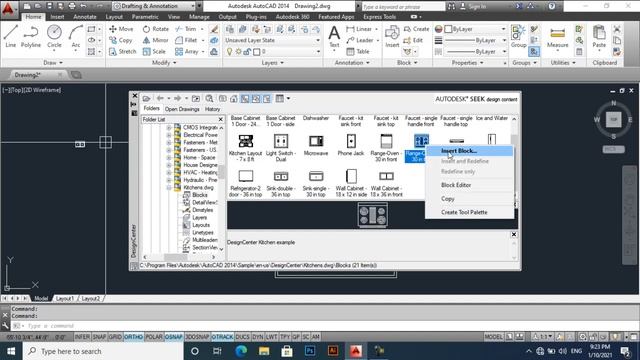Screen dimensions: 640x360
Task: Expand the Layers panel
Action: (273, 63)
